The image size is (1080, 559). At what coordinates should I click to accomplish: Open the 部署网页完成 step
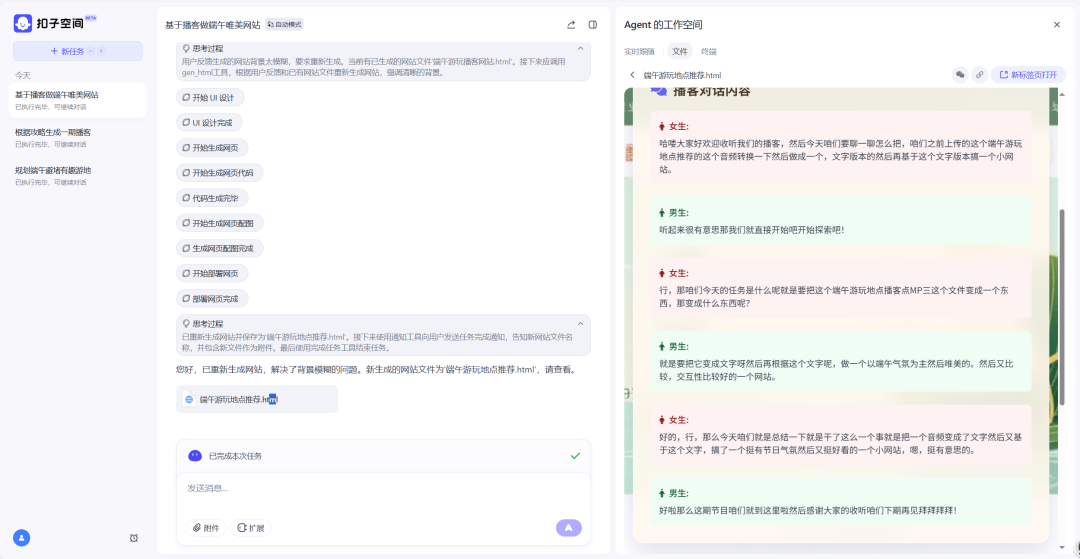coord(212,298)
